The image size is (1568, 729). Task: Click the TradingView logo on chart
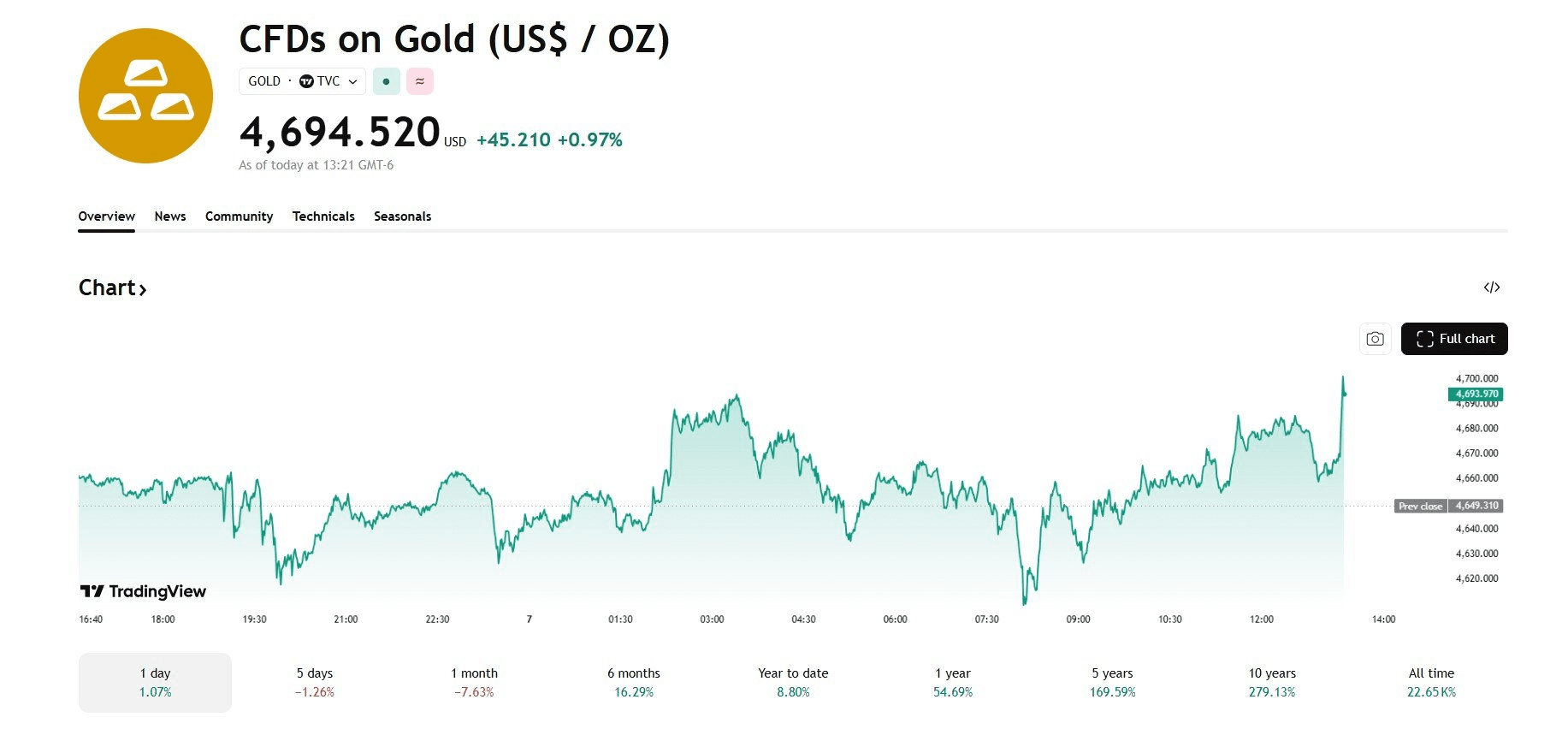(x=143, y=591)
